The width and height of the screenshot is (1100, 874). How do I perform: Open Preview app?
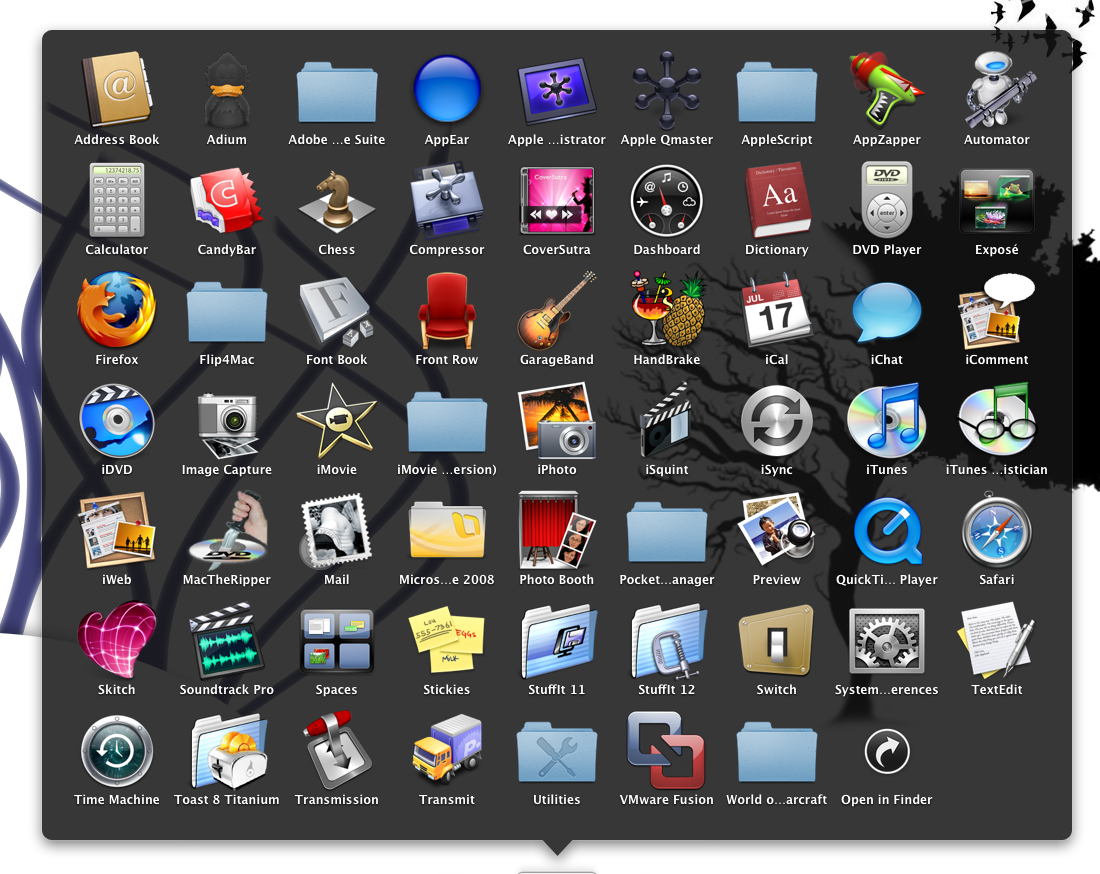(x=777, y=530)
